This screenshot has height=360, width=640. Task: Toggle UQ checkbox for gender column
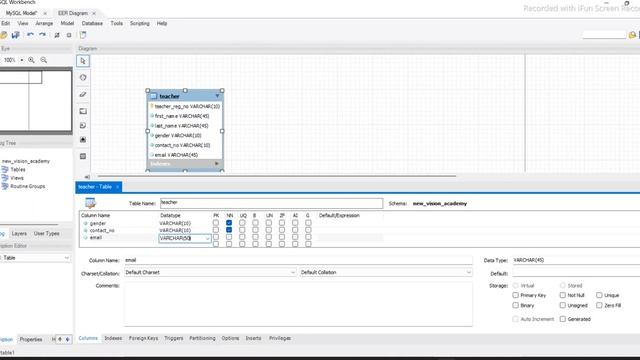[x=242, y=223]
